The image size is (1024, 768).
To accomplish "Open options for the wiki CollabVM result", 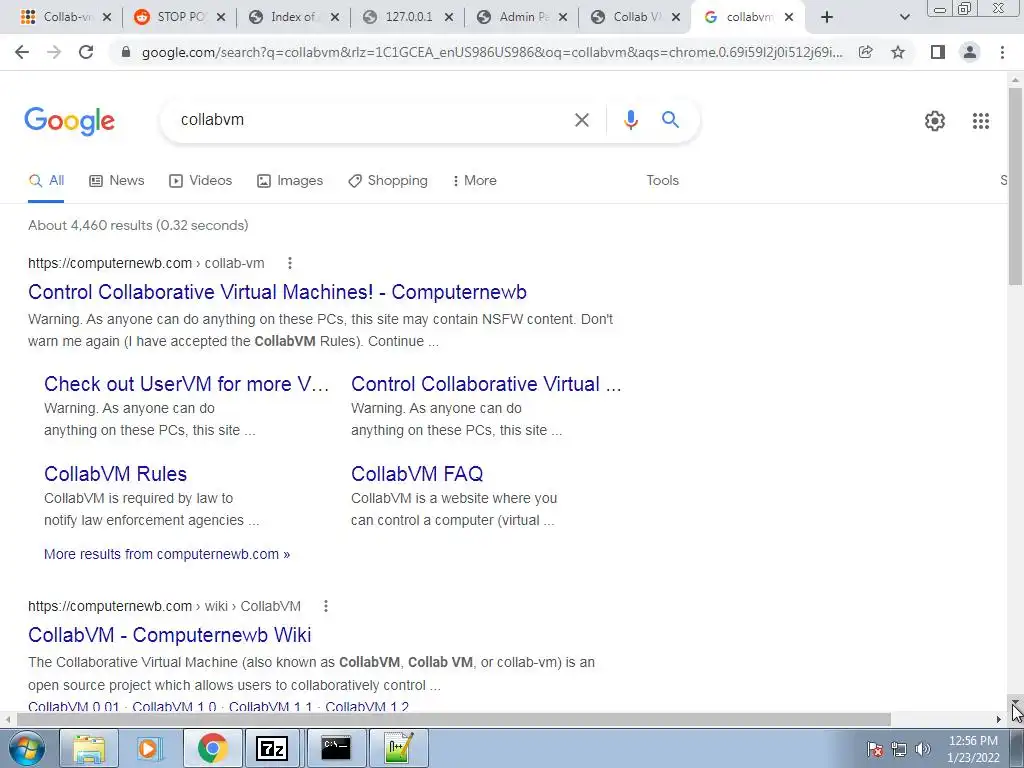I will pos(326,606).
